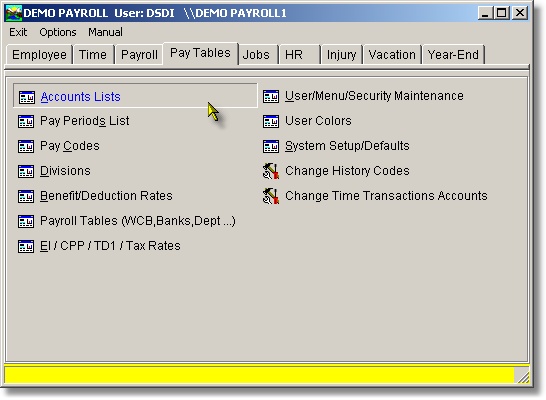This screenshot has width=546, height=400.
Task: Click the Pay Codes table icon
Action: click(26, 146)
